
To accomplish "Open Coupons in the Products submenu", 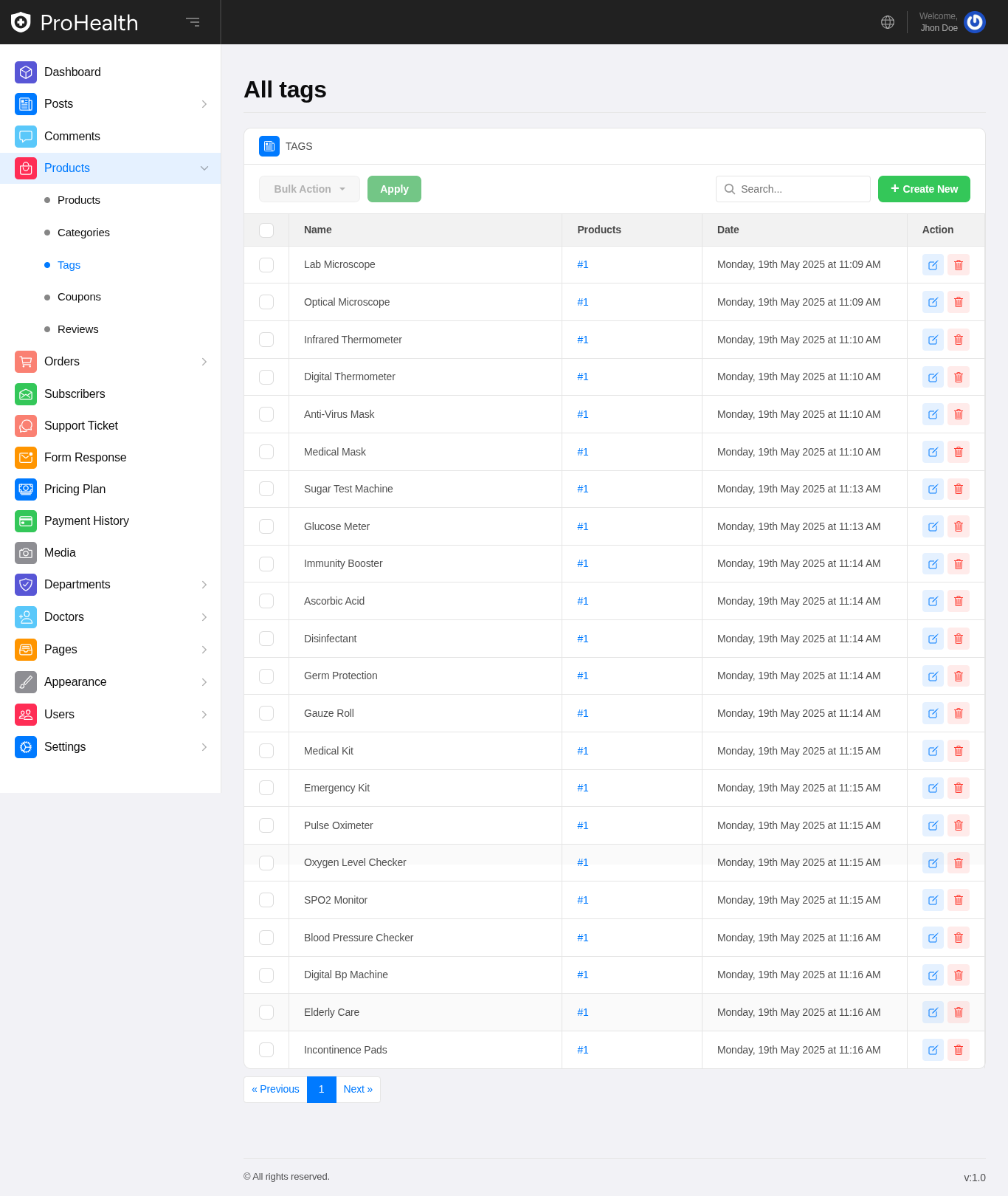I will 79,297.
